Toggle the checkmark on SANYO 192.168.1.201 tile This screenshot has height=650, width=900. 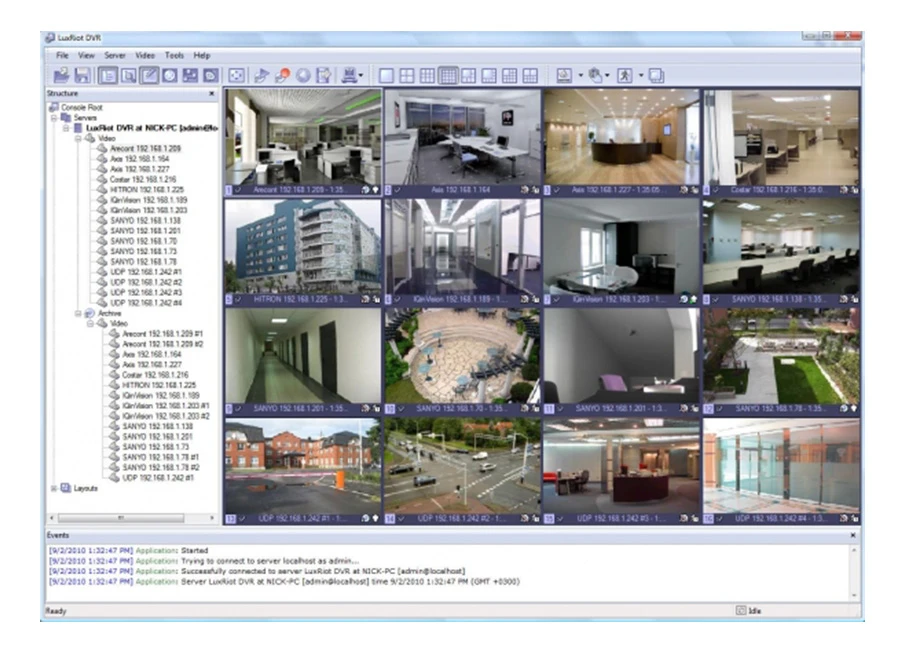[238, 408]
